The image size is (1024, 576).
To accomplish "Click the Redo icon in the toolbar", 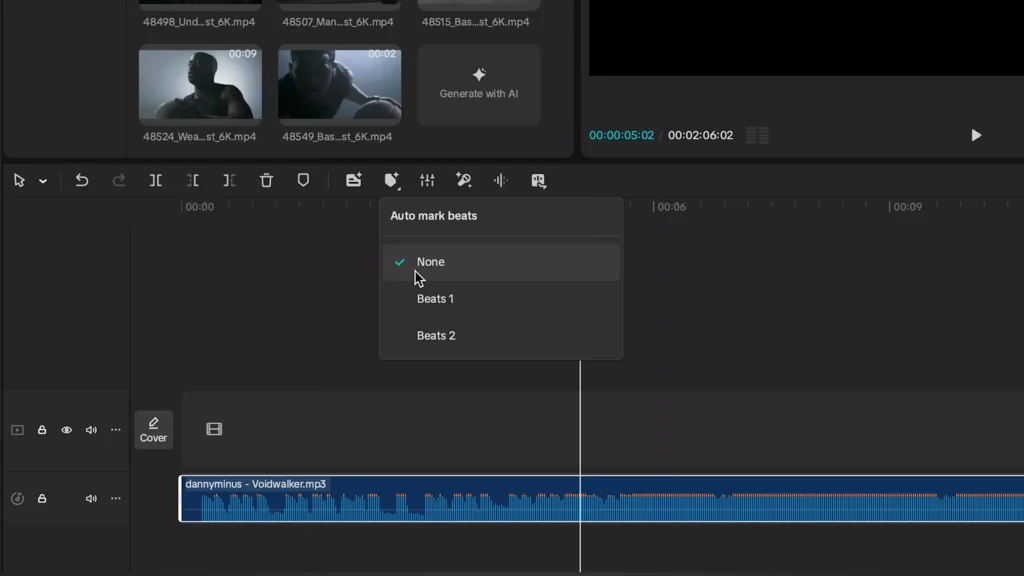I will coord(119,180).
